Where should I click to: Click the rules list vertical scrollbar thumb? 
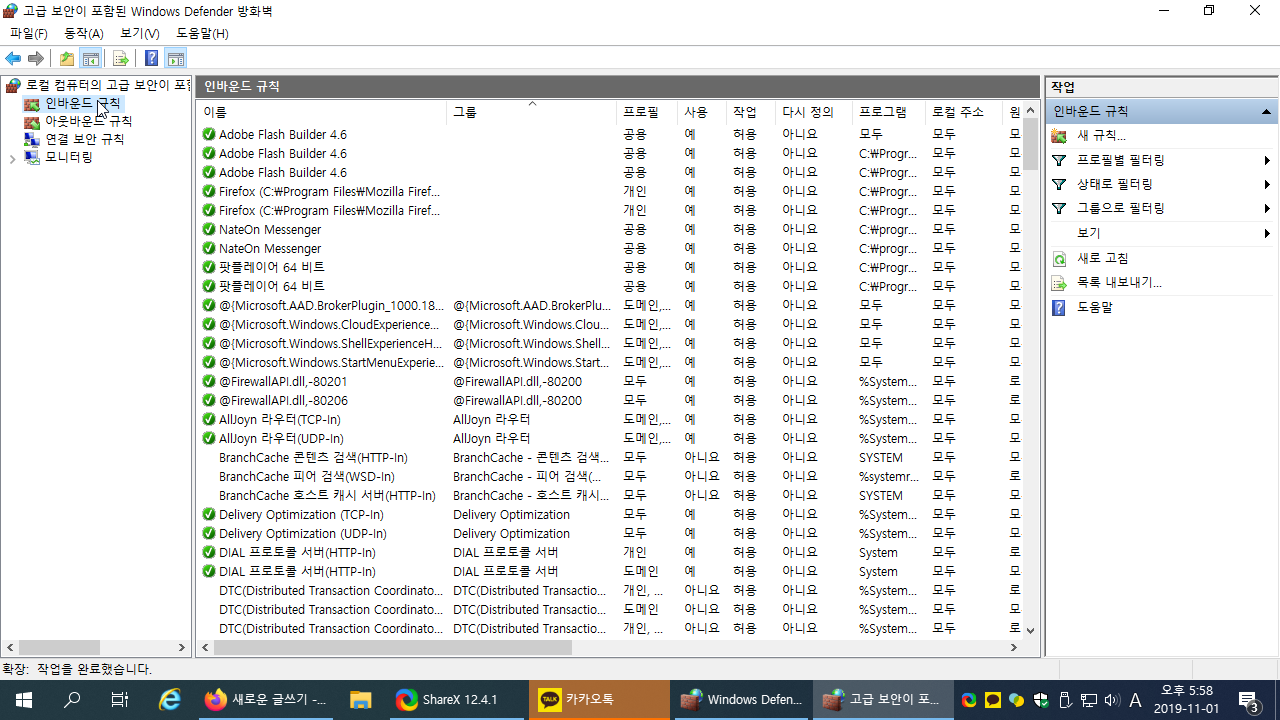pos(1030,144)
